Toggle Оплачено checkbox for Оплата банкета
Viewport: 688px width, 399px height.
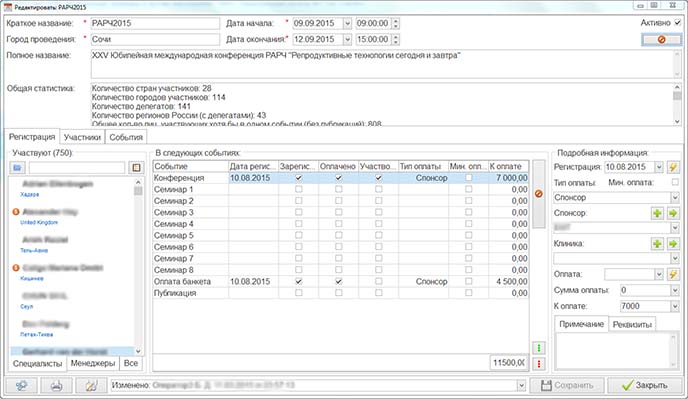point(338,281)
